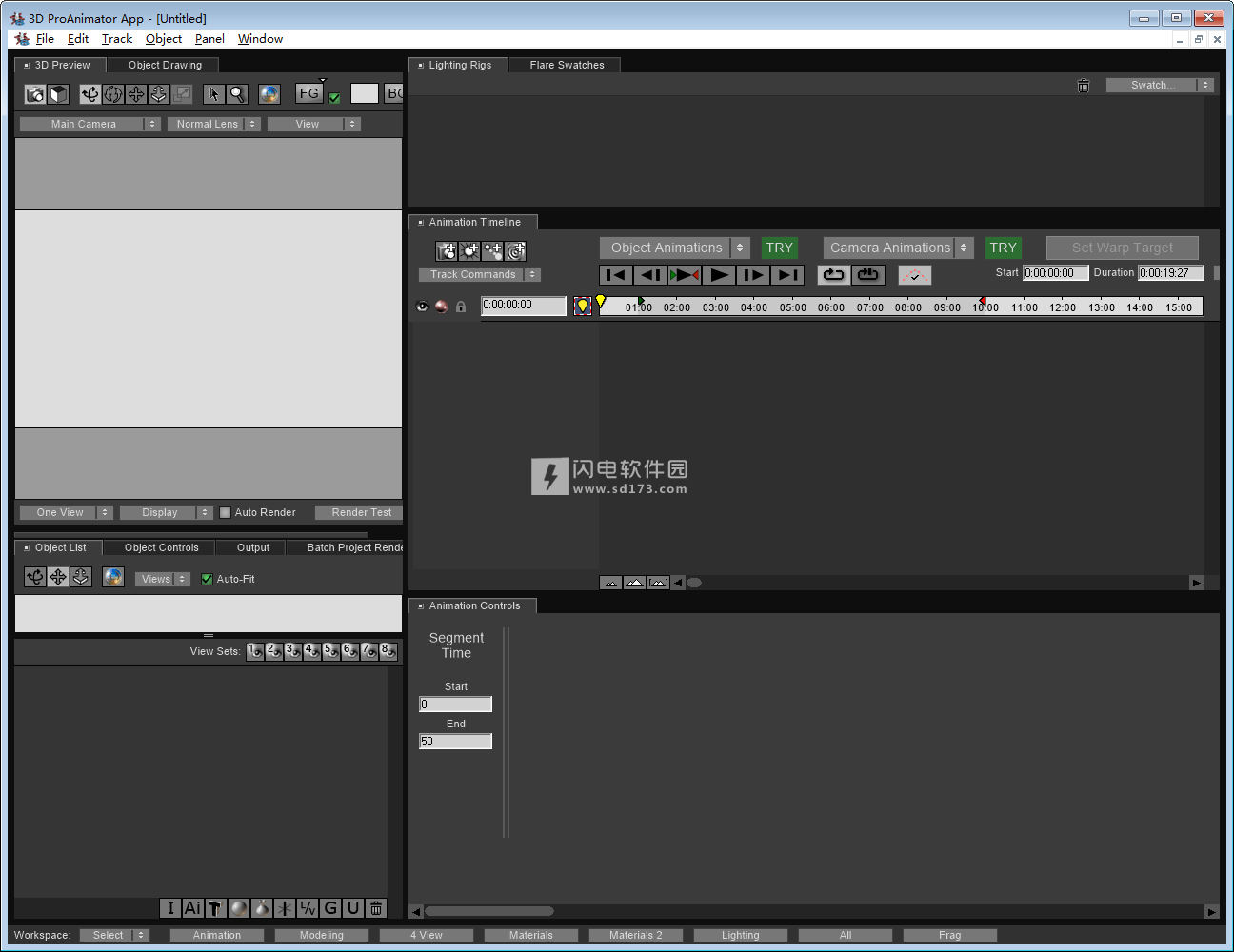Click the timeline Duration field

tap(1171, 272)
